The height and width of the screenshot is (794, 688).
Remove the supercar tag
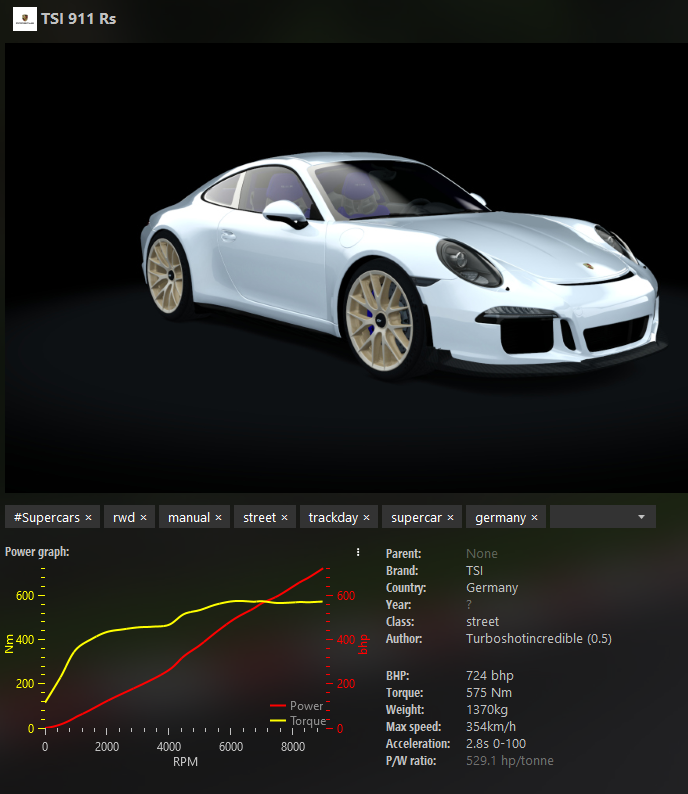tap(450, 518)
